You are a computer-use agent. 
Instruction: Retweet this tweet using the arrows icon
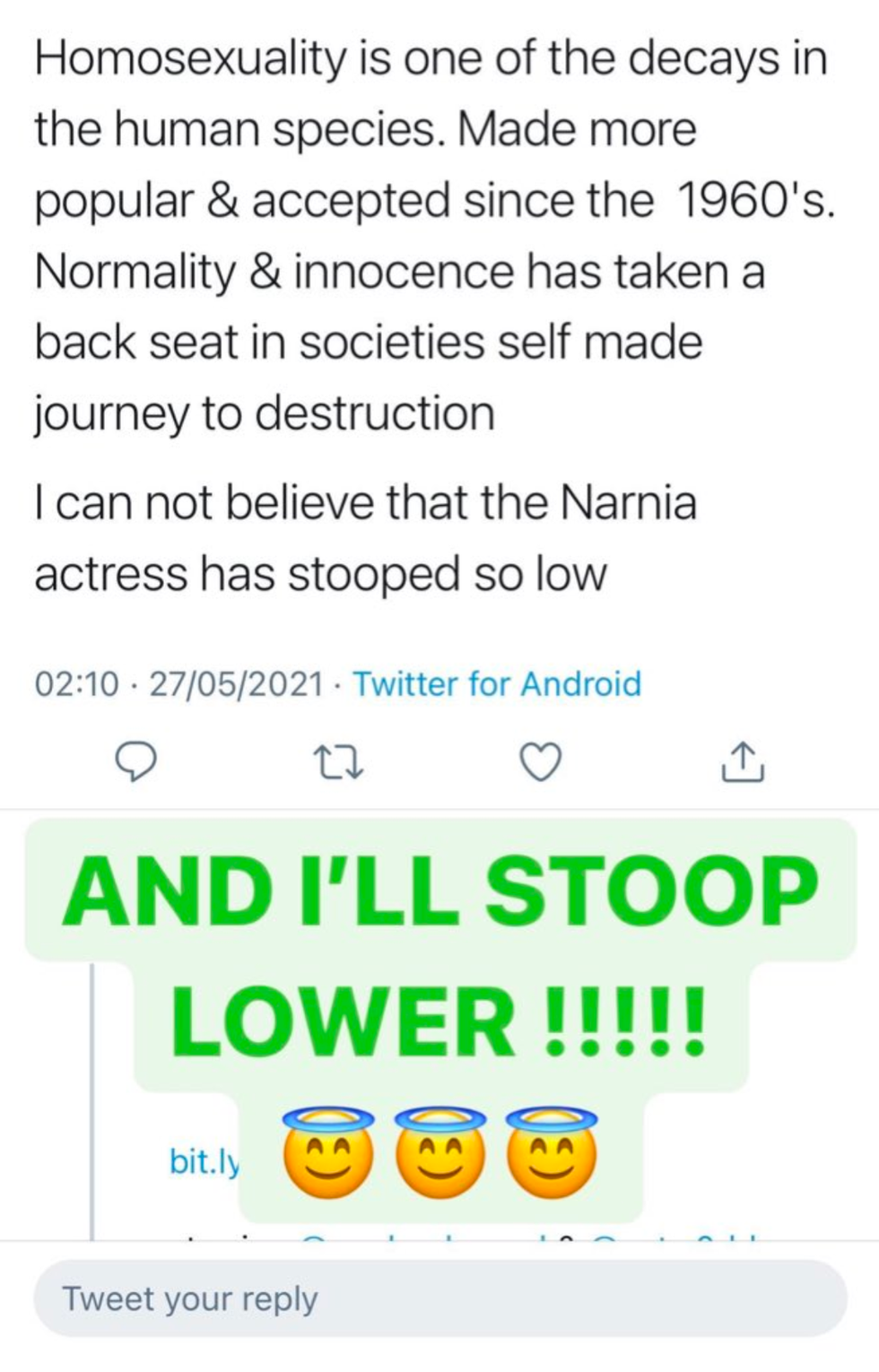coord(338,762)
